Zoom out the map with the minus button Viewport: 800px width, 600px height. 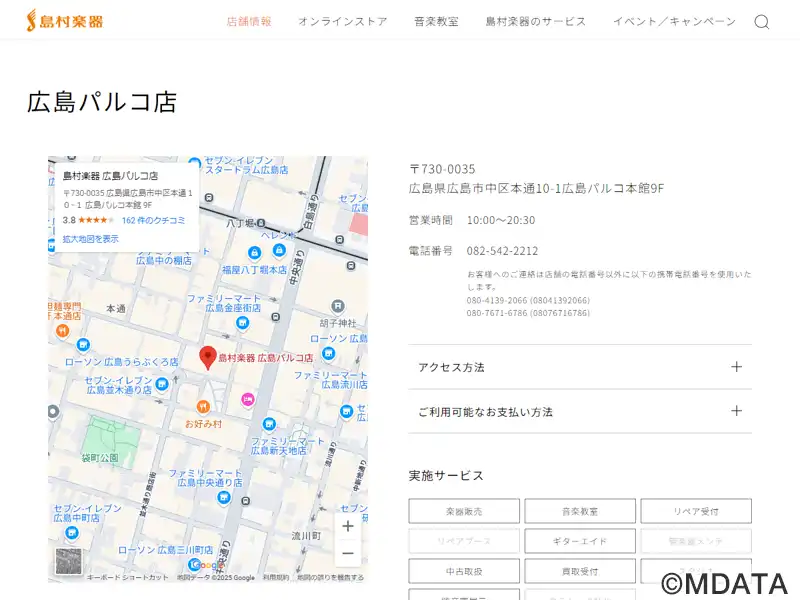pyautogui.click(x=347, y=553)
